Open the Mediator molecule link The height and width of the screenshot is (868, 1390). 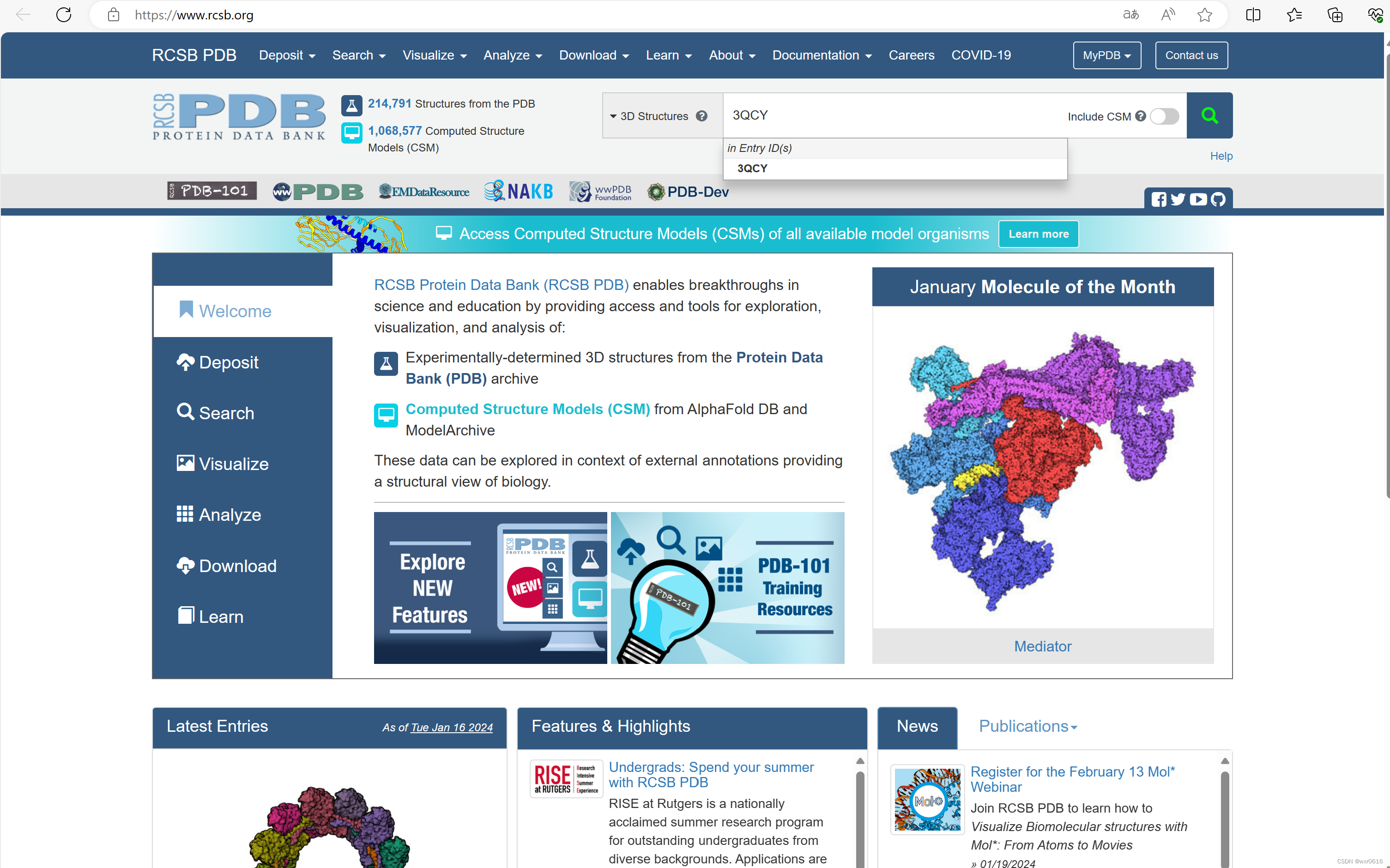[x=1042, y=646]
